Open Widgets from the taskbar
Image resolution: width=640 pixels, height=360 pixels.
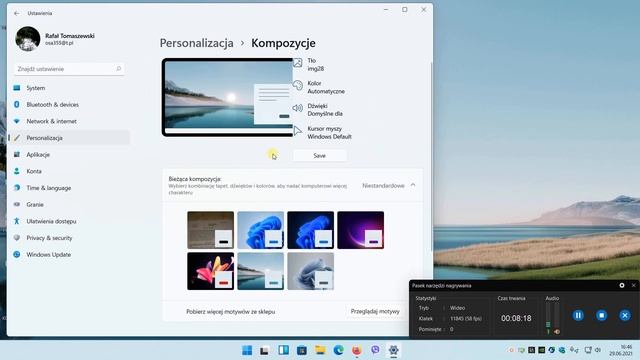(283, 350)
